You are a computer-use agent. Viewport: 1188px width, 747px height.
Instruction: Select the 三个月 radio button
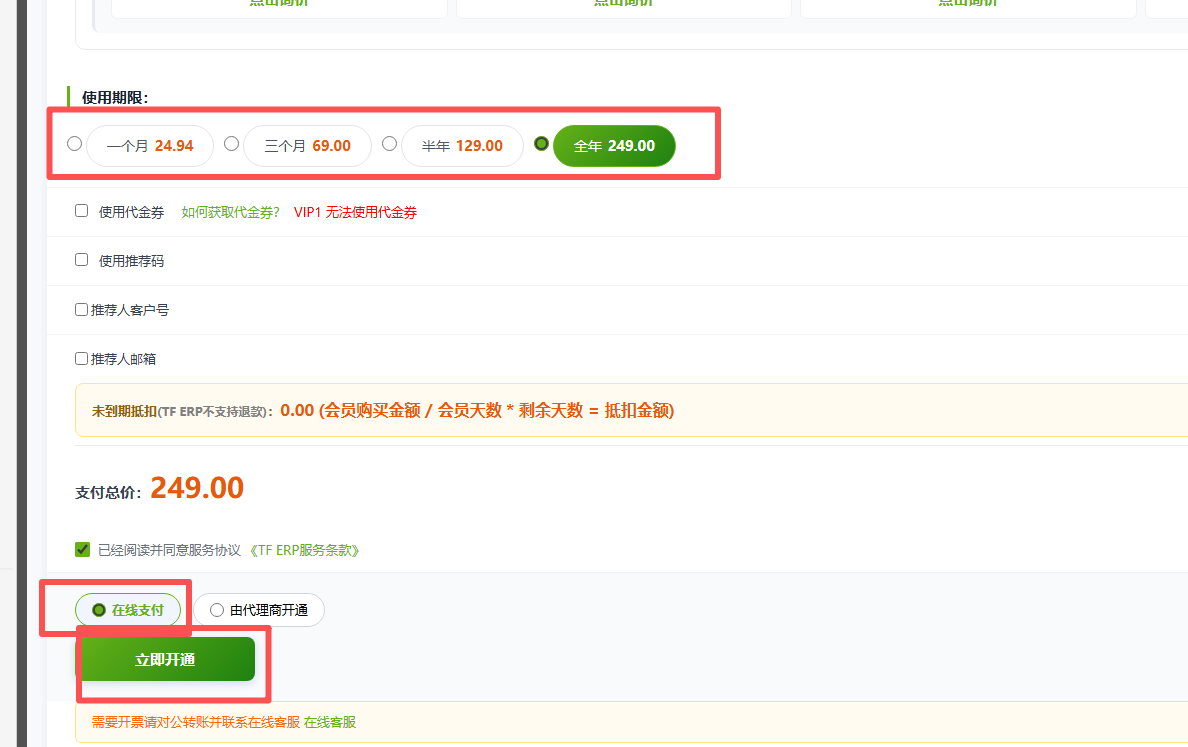point(231,144)
